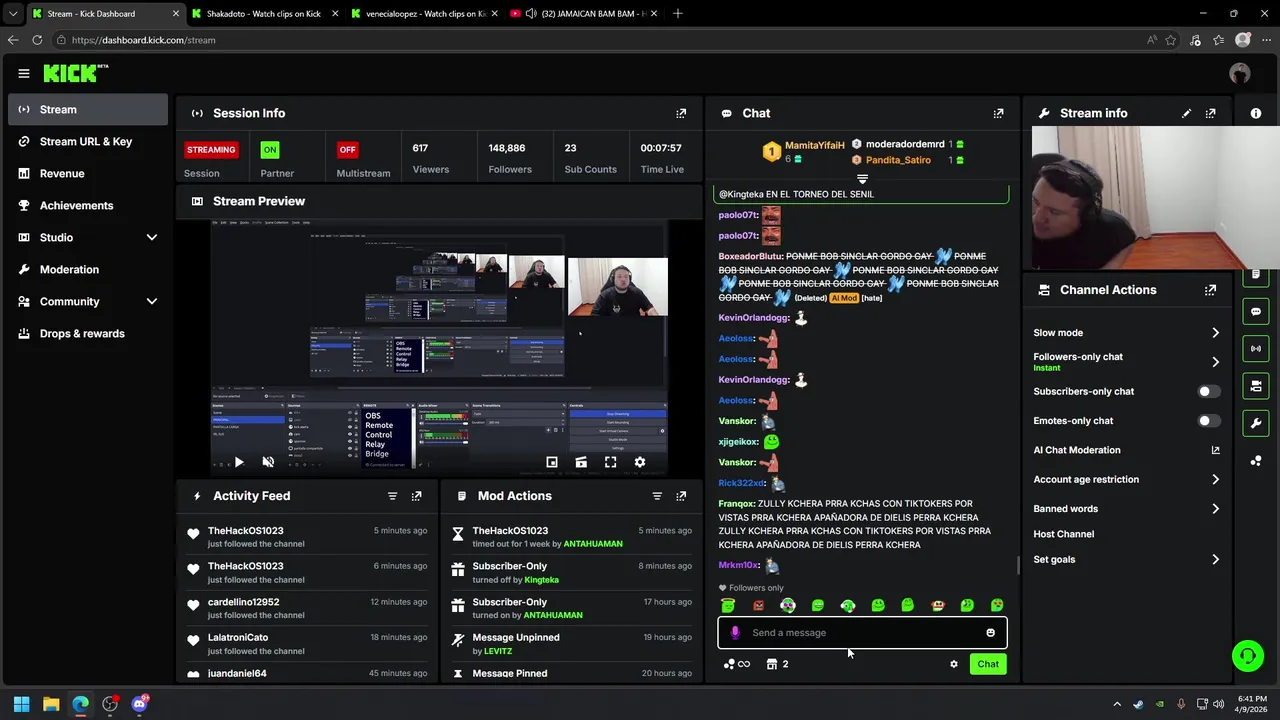Toggle wrench widget in right sidebar
This screenshot has width=1280, height=720.
click(1256, 423)
